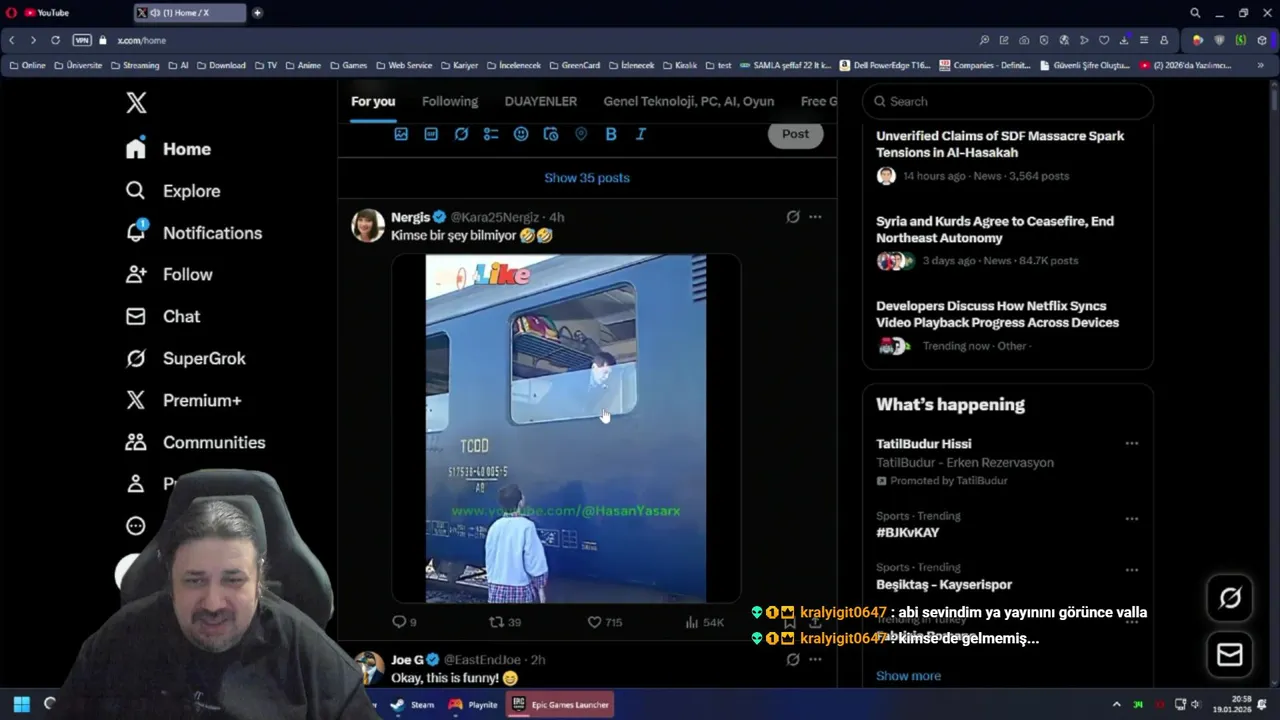The image size is (1280, 720).
Task: Add a poll to the post
Action: pyautogui.click(x=491, y=134)
